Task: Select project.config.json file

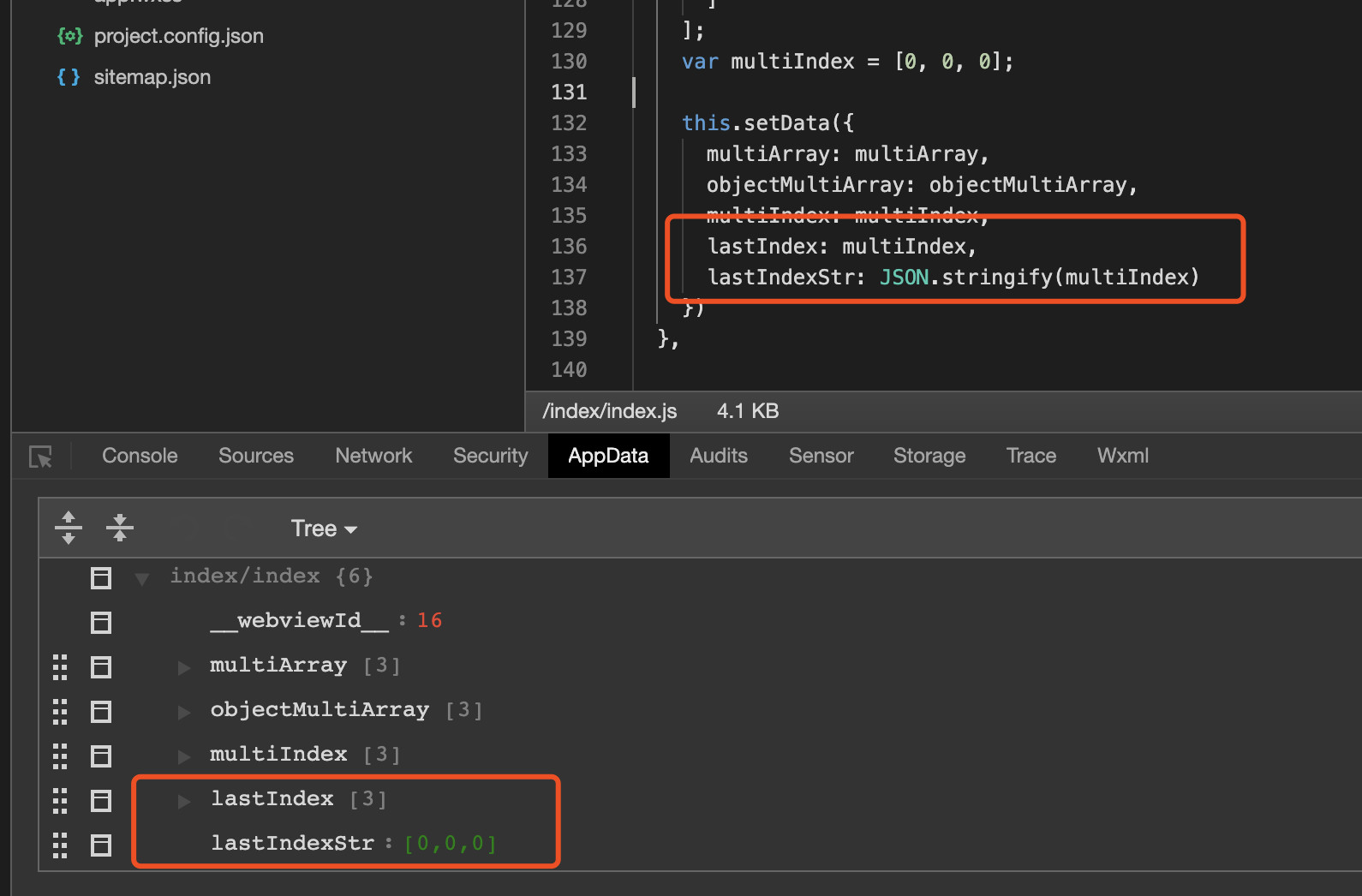Action: click(x=178, y=36)
